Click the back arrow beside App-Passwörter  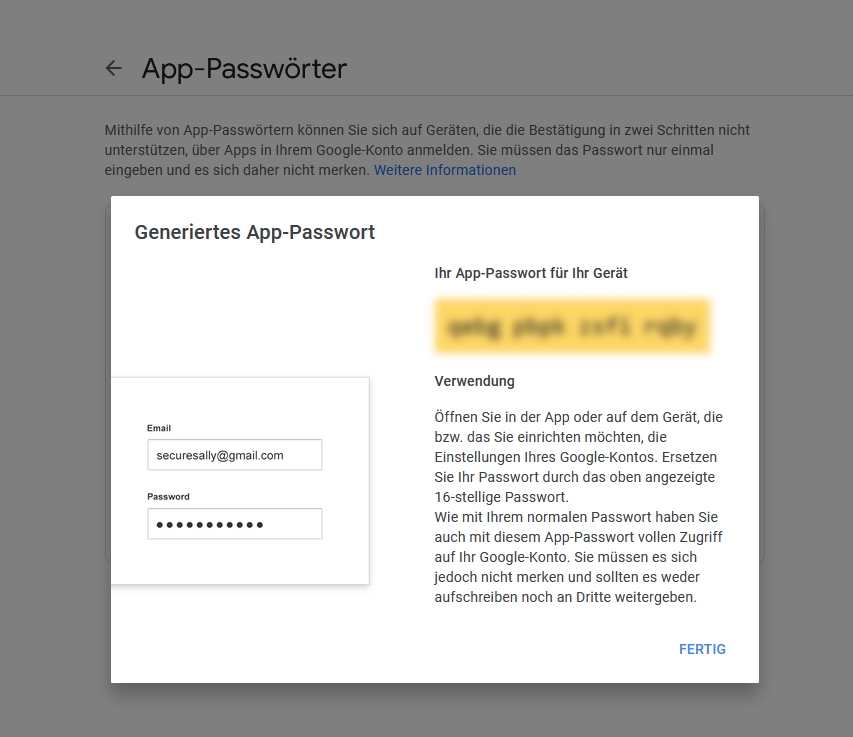point(114,68)
